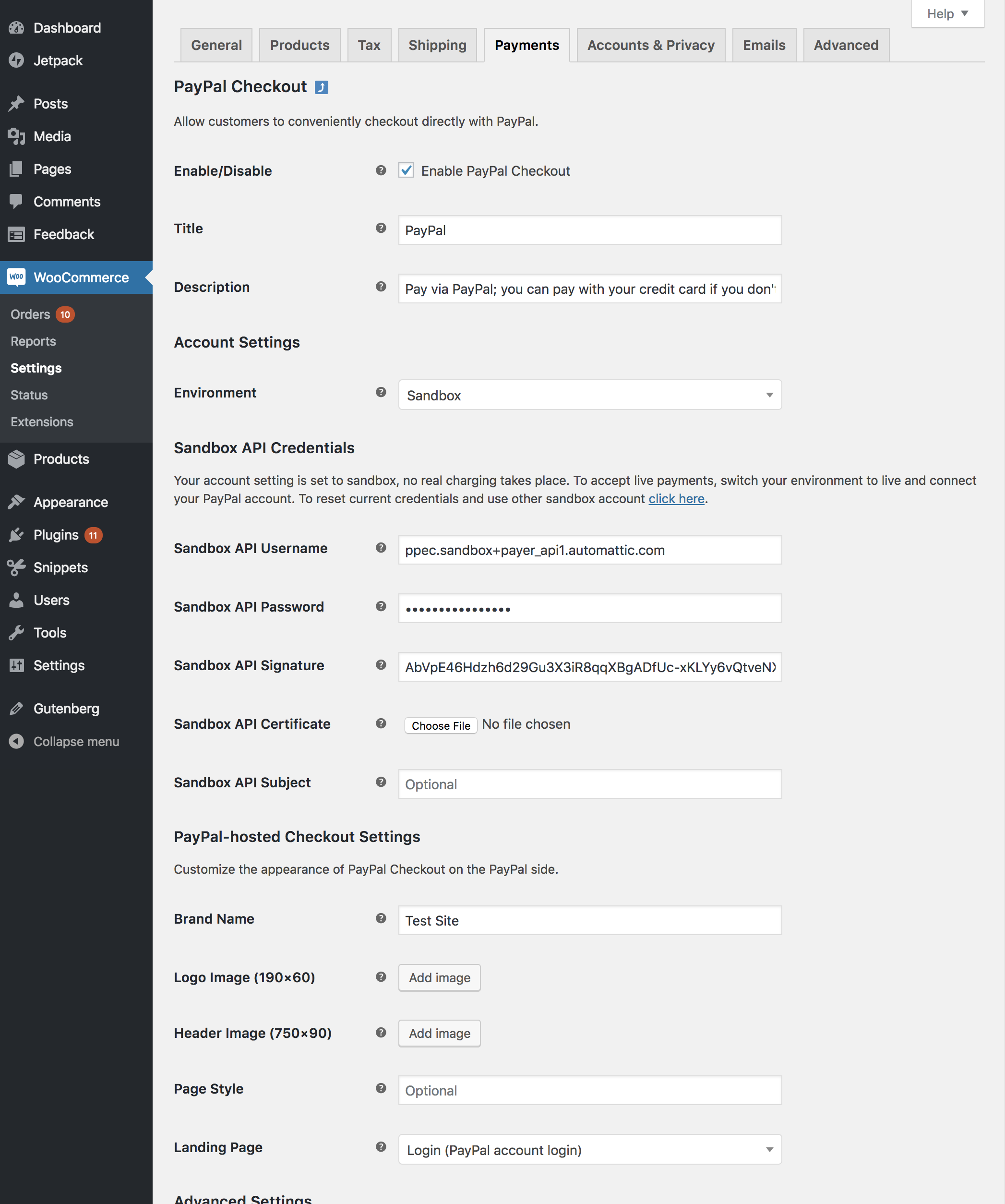Click help icon for Brand Name
Image resolution: width=1005 pixels, height=1204 pixels.
point(381,918)
